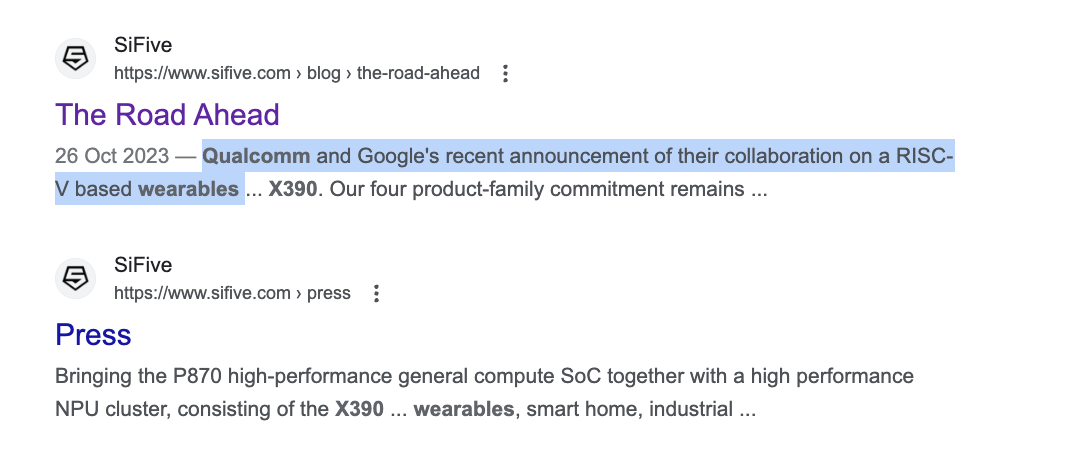The width and height of the screenshot is (1072, 460).
Task: Click the SiFive favicon beside The Road Ahead result
Action: click(x=76, y=59)
